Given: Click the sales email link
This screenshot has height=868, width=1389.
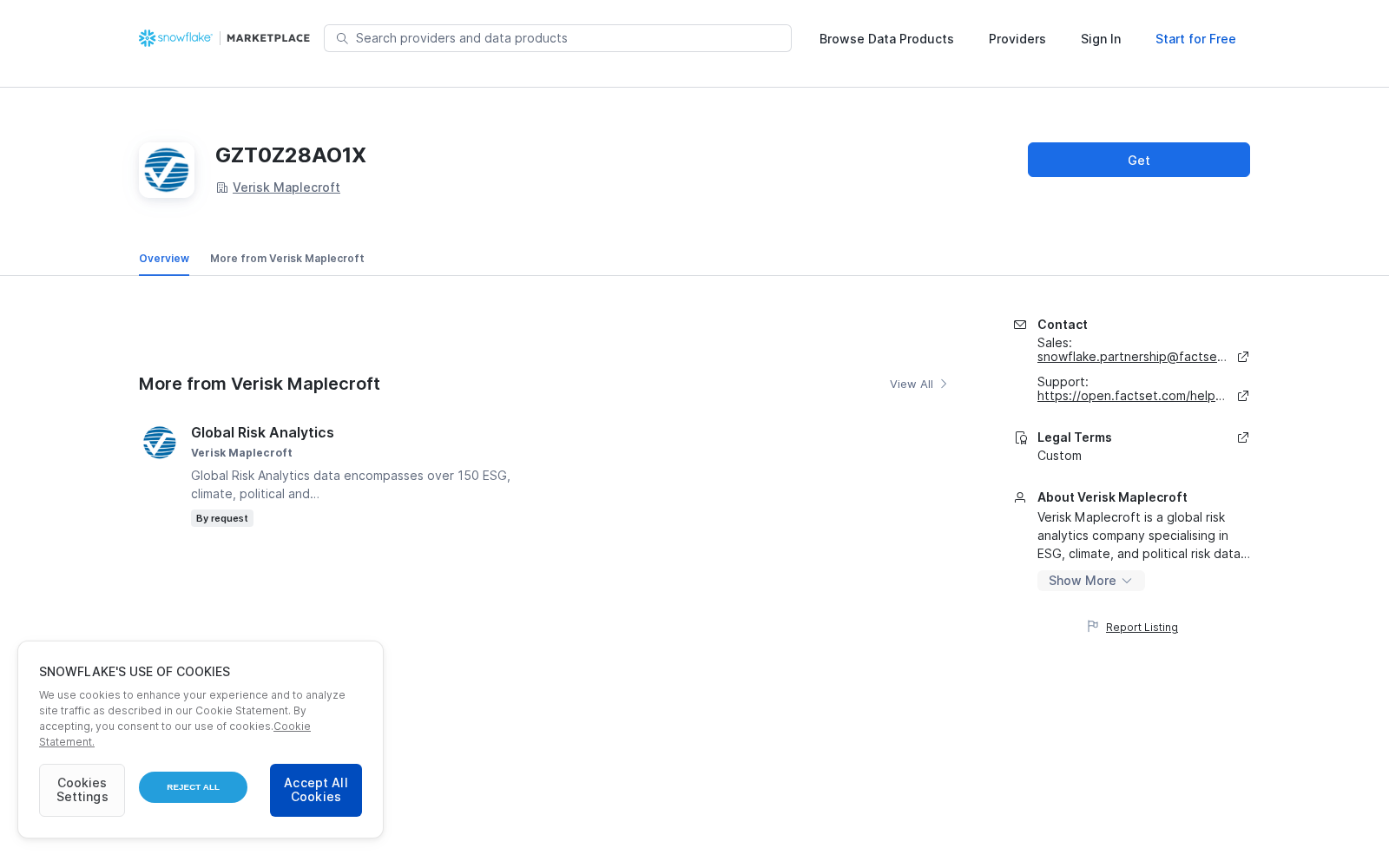Looking at the screenshot, I should click(1132, 357).
